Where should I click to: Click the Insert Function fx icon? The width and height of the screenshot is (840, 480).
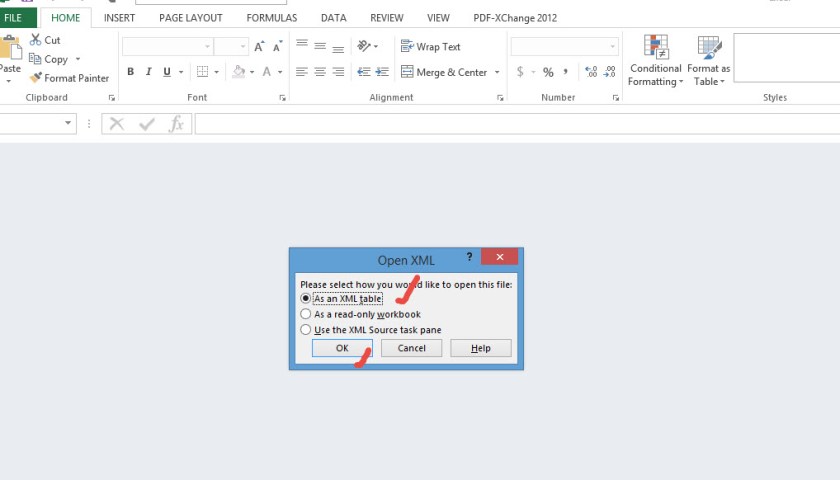click(176, 124)
